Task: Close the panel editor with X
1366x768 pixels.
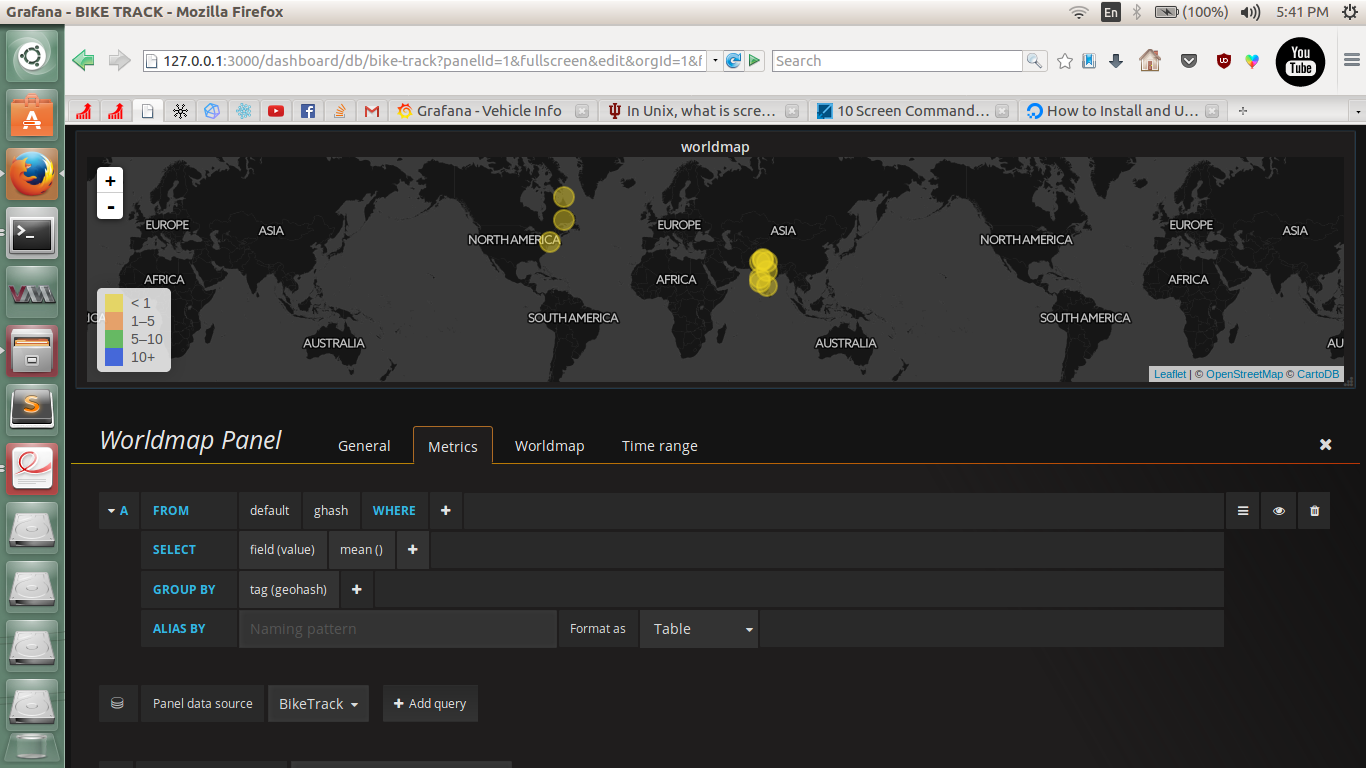Action: tap(1325, 444)
